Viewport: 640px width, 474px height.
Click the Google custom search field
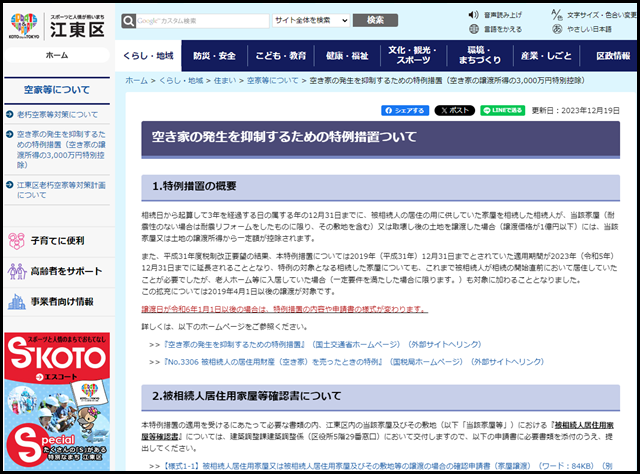202,21
